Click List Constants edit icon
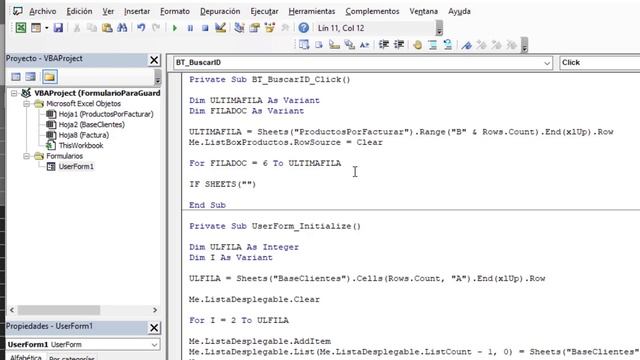The height and width of the screenshot is (360, 640). click(x=319, y=45)
